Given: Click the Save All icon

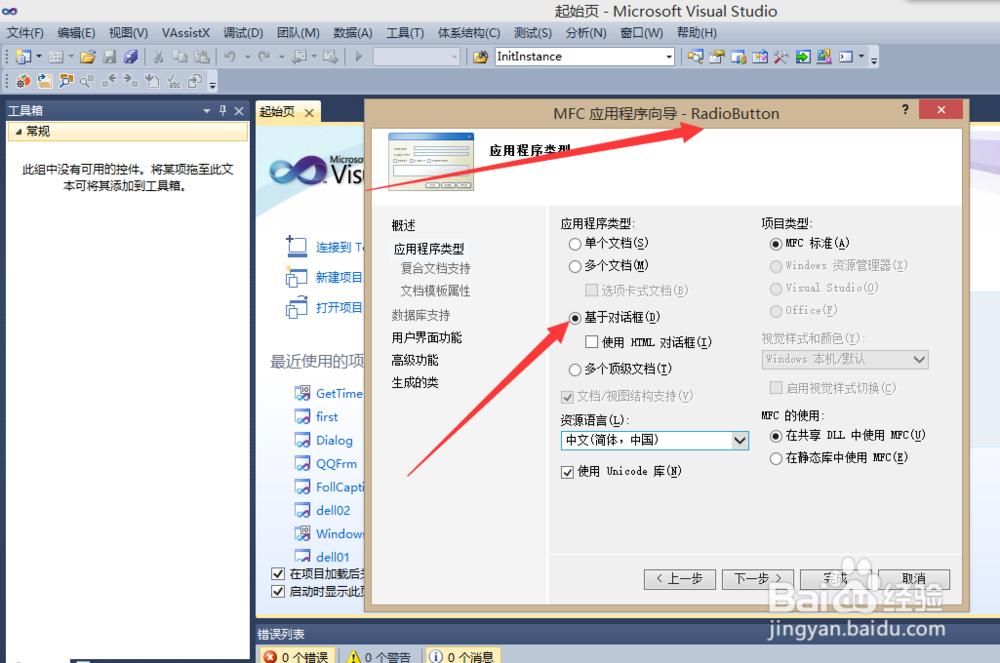Looking at the screenshot, I should click(131, 57).
